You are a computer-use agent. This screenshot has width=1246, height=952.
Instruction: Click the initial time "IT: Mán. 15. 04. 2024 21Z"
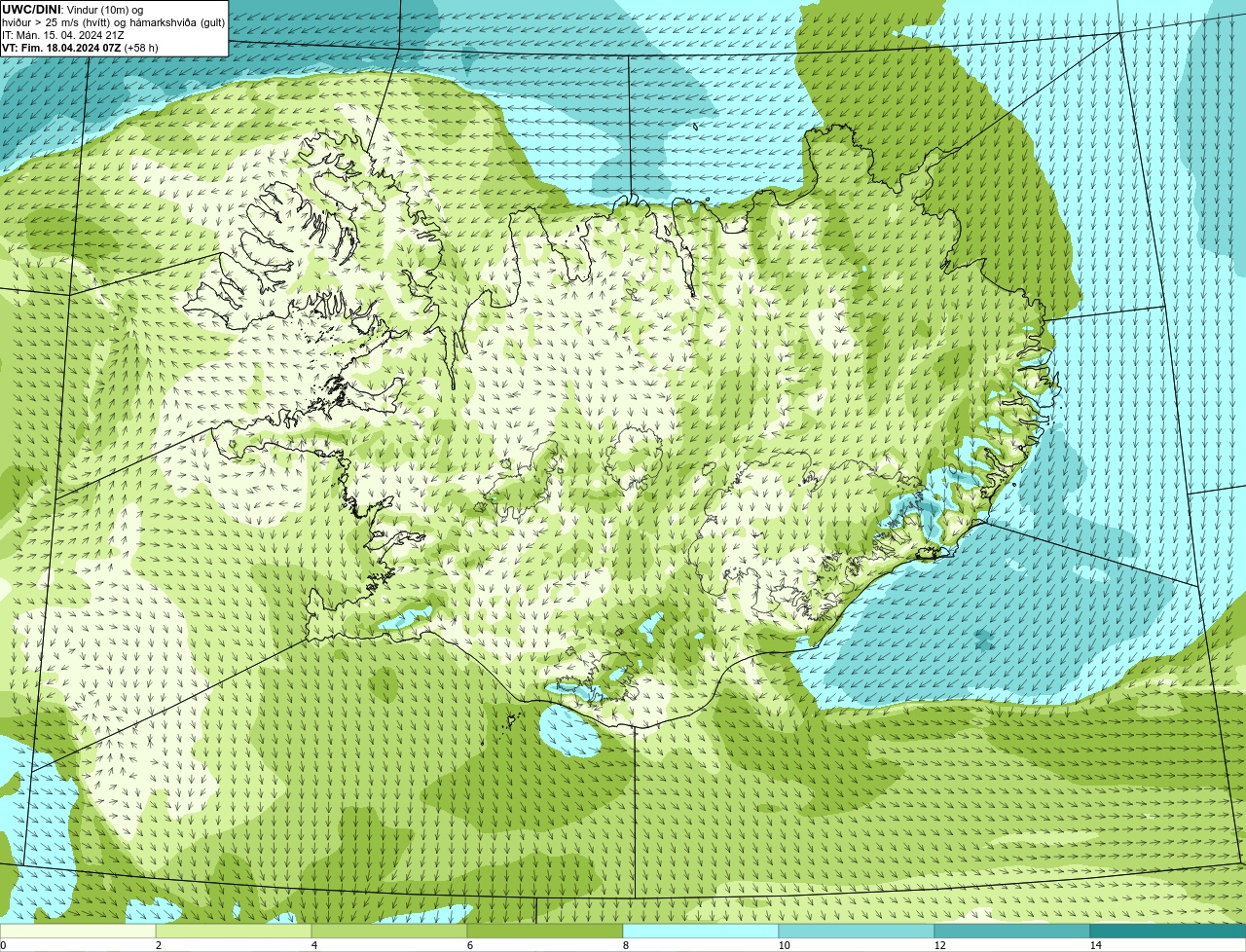tap(63, 35)
